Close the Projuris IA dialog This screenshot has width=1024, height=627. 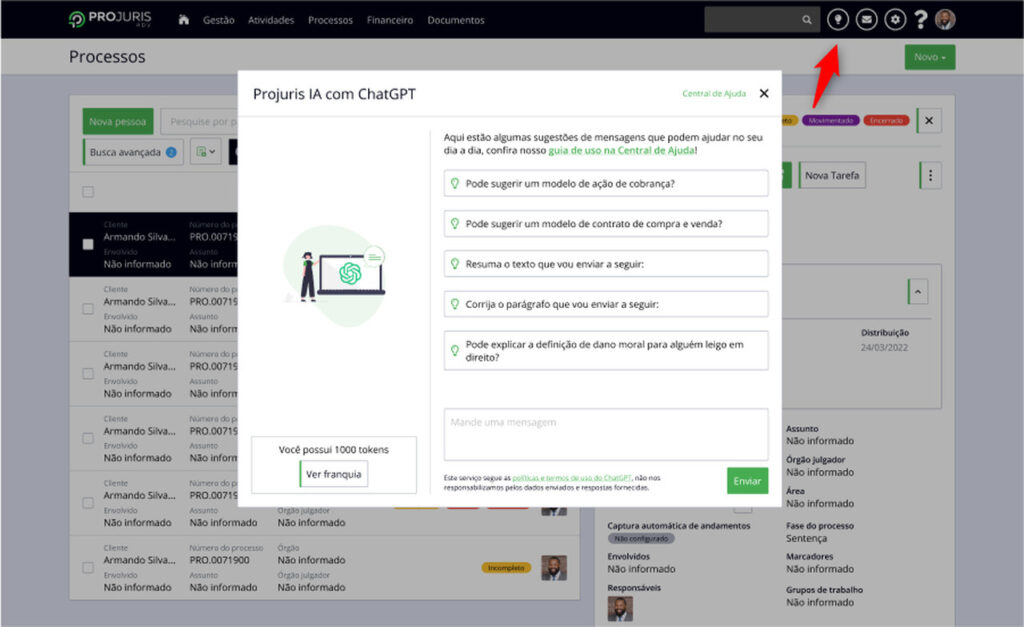point(764,93)
